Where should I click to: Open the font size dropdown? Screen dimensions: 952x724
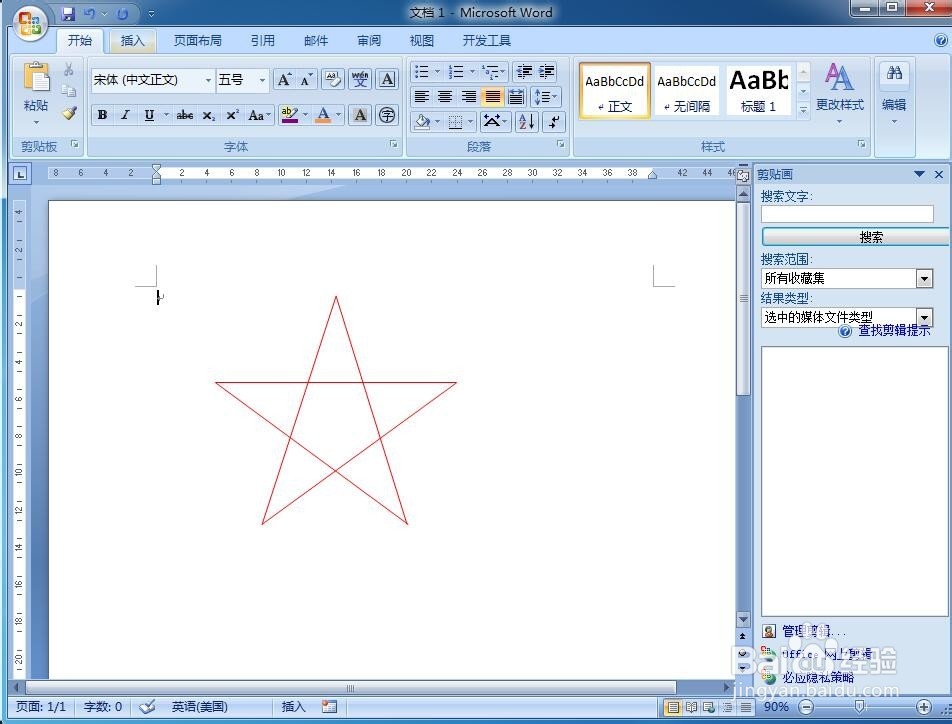pyautogui.click(x=262, y=80)
